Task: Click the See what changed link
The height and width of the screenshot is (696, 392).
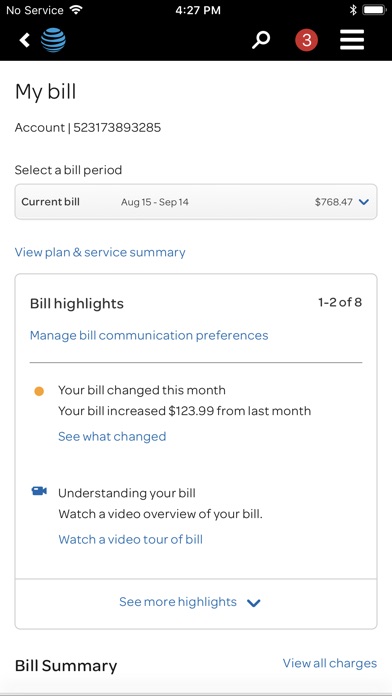Action: 112,436
